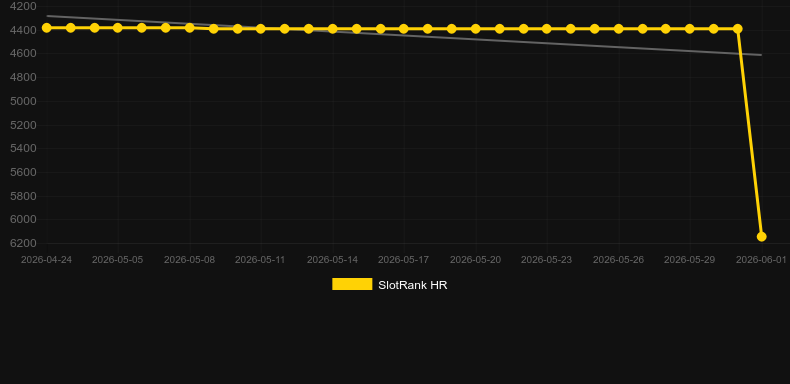Viewport: 790px width, 384px height.
Task: Click the y-axis value 5600
Action: point(23,172)
